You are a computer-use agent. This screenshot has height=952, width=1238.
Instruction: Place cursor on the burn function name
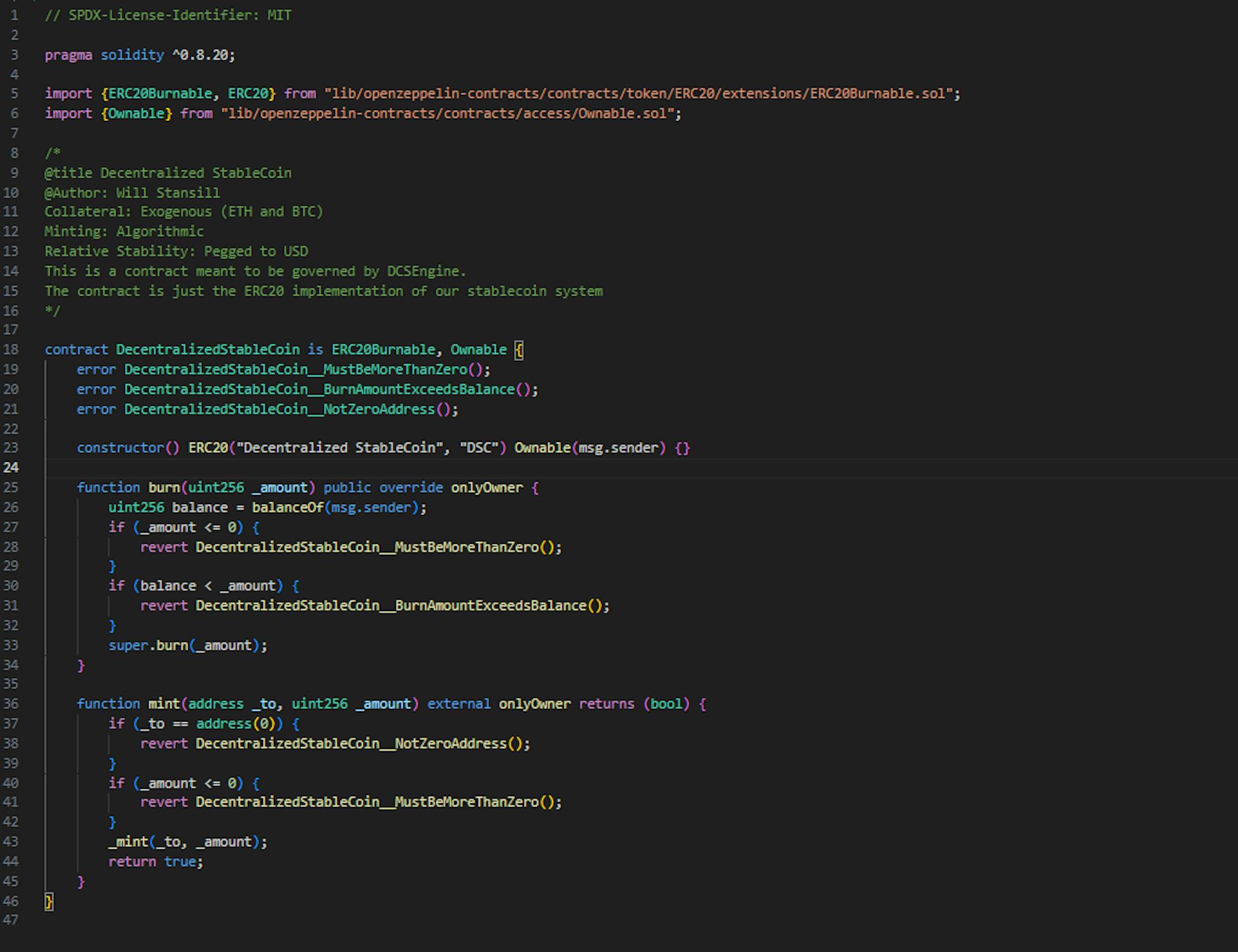[x=164, y=487]
